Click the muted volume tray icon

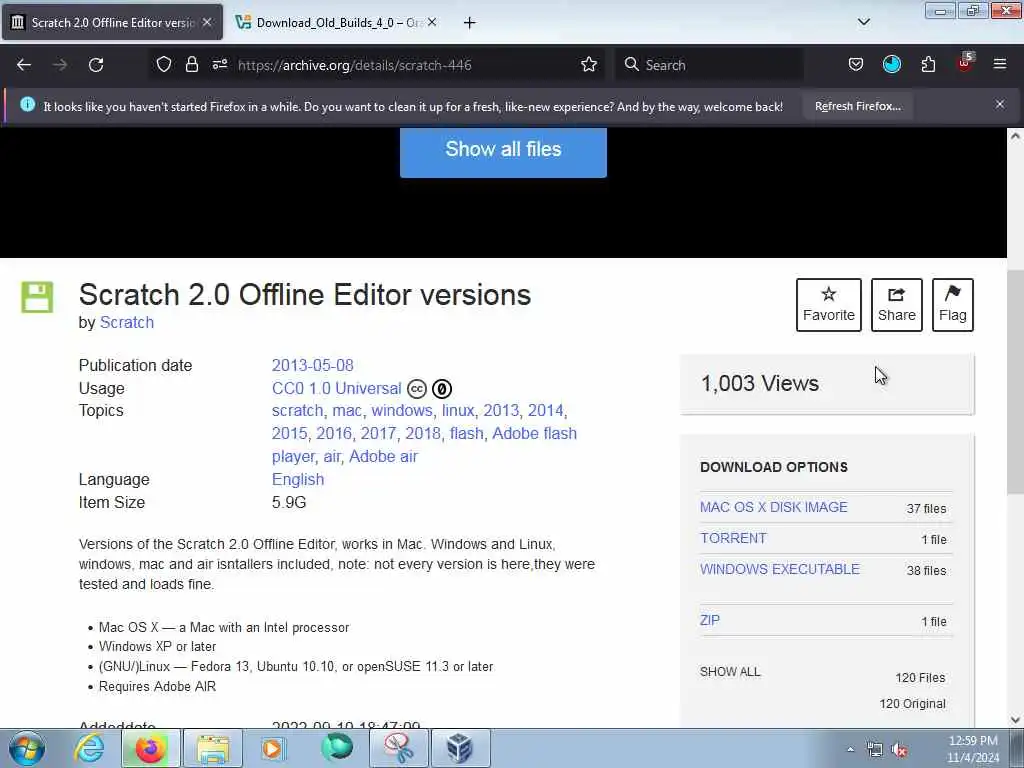pyautogui.click(x=899, y=750)
